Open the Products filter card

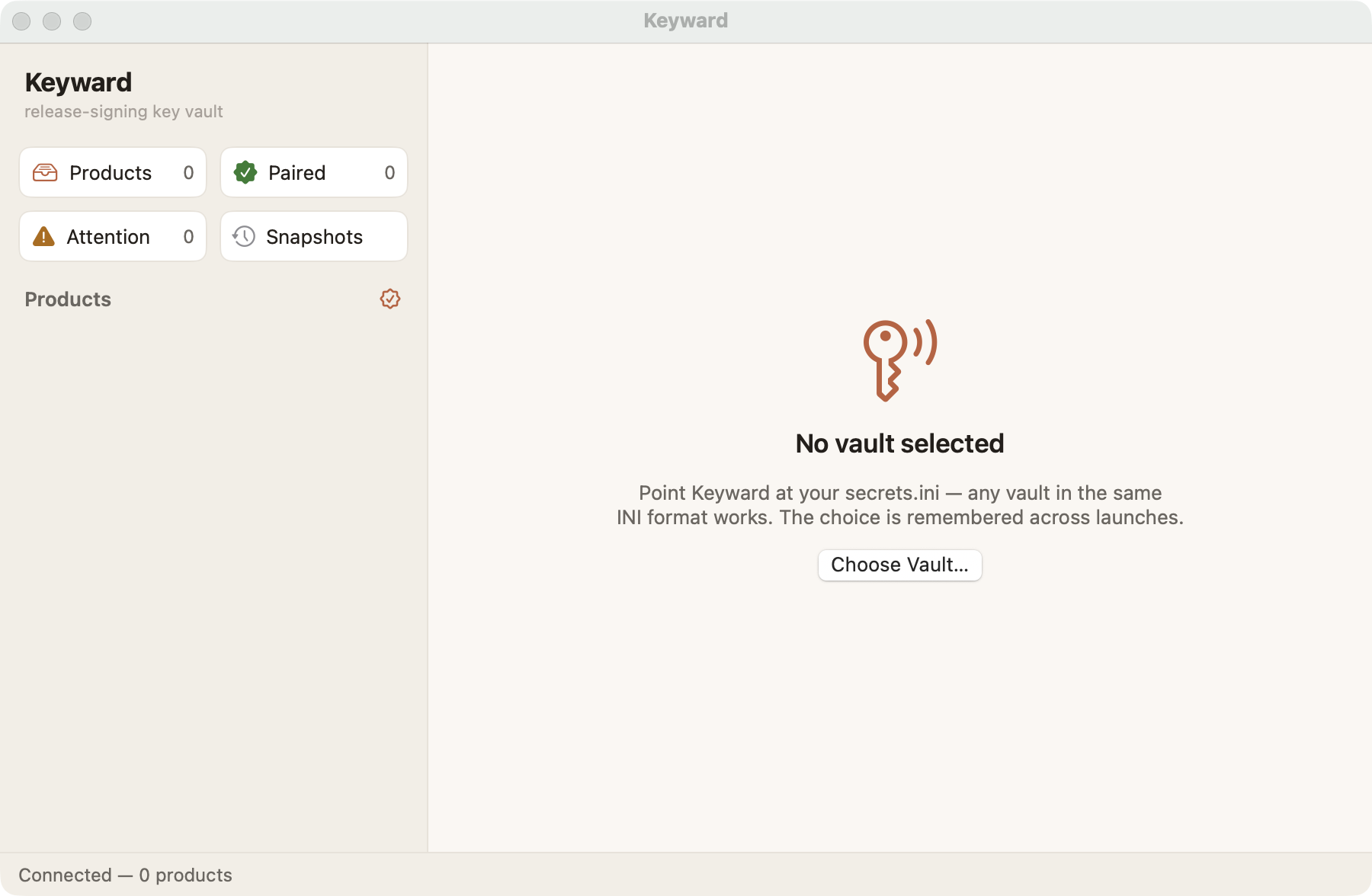point(113,172)
